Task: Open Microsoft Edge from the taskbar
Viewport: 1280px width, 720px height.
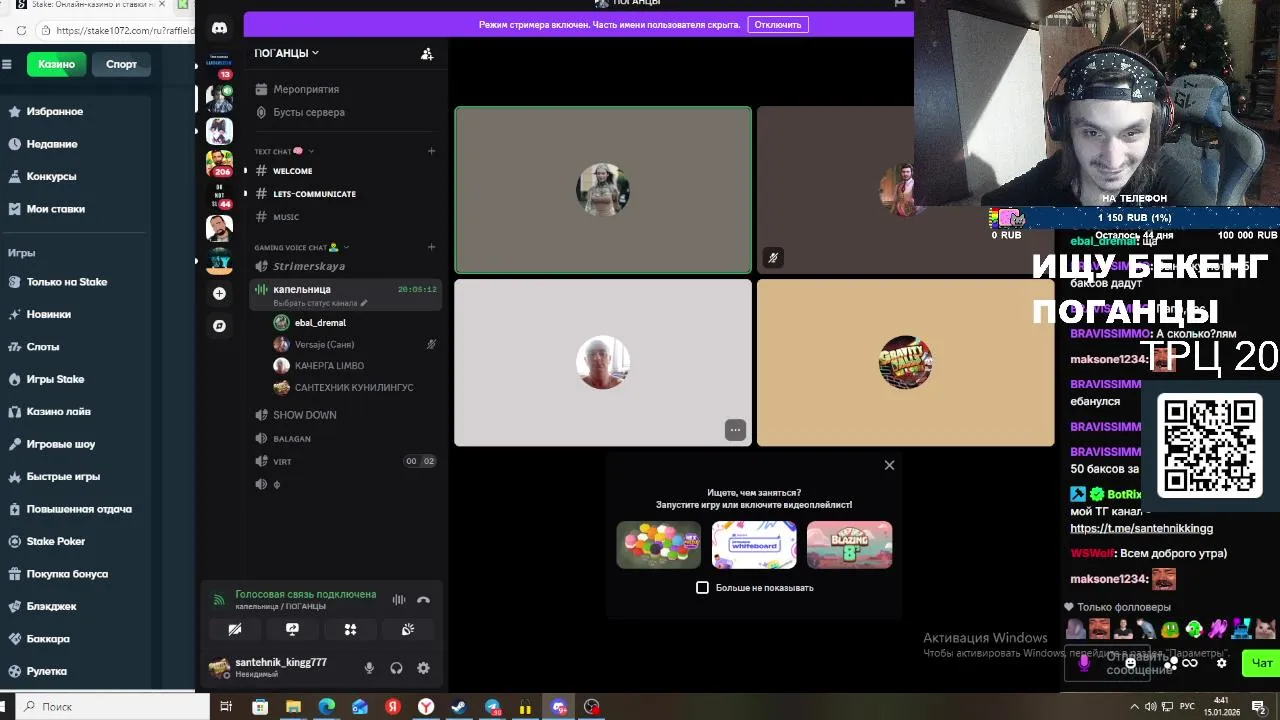Action: pyautogui.click(x=326, y=707)
